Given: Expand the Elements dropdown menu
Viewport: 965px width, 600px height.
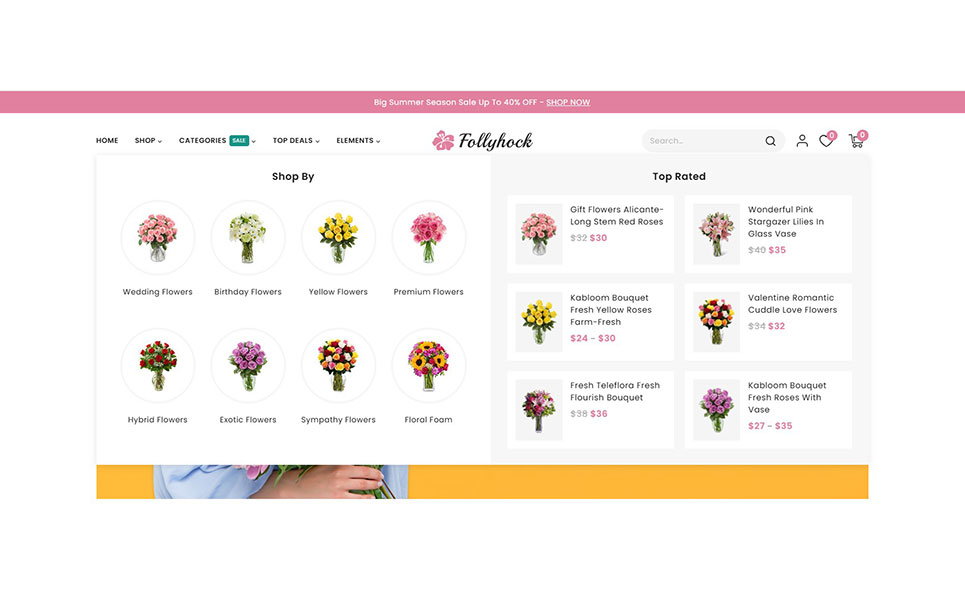Looking at the screenshot, I should 358,140.
